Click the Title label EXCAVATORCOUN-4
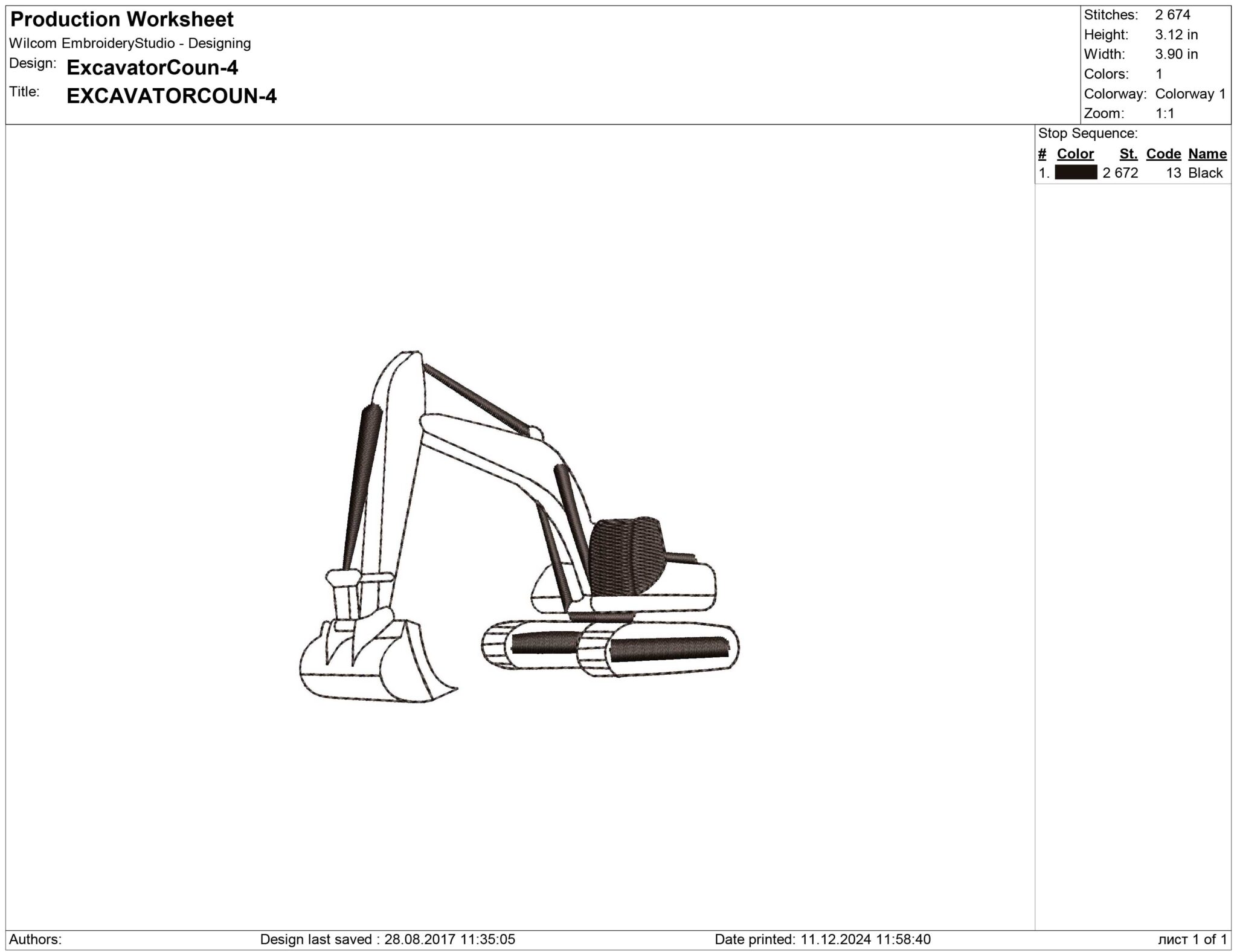The height and width of the screenshot is (952, 1237). tap(172, 95)
